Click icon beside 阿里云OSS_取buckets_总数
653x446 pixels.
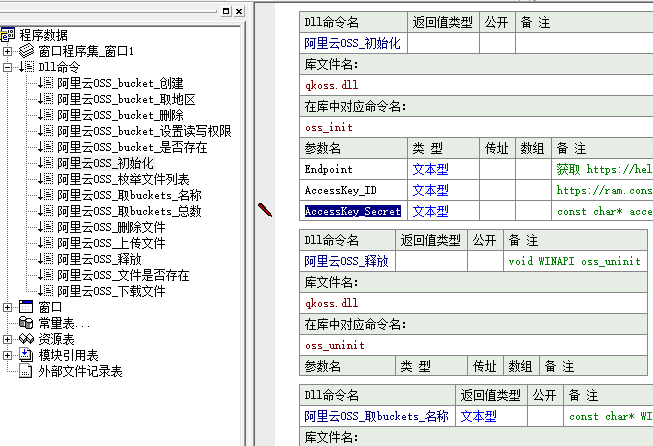click(x=46, y=211)
